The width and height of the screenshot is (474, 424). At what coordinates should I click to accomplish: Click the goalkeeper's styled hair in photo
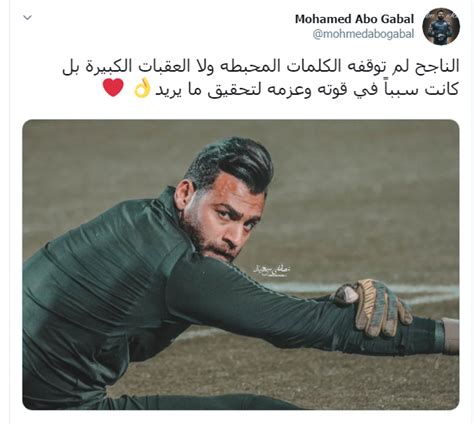[x=231, y=163]
